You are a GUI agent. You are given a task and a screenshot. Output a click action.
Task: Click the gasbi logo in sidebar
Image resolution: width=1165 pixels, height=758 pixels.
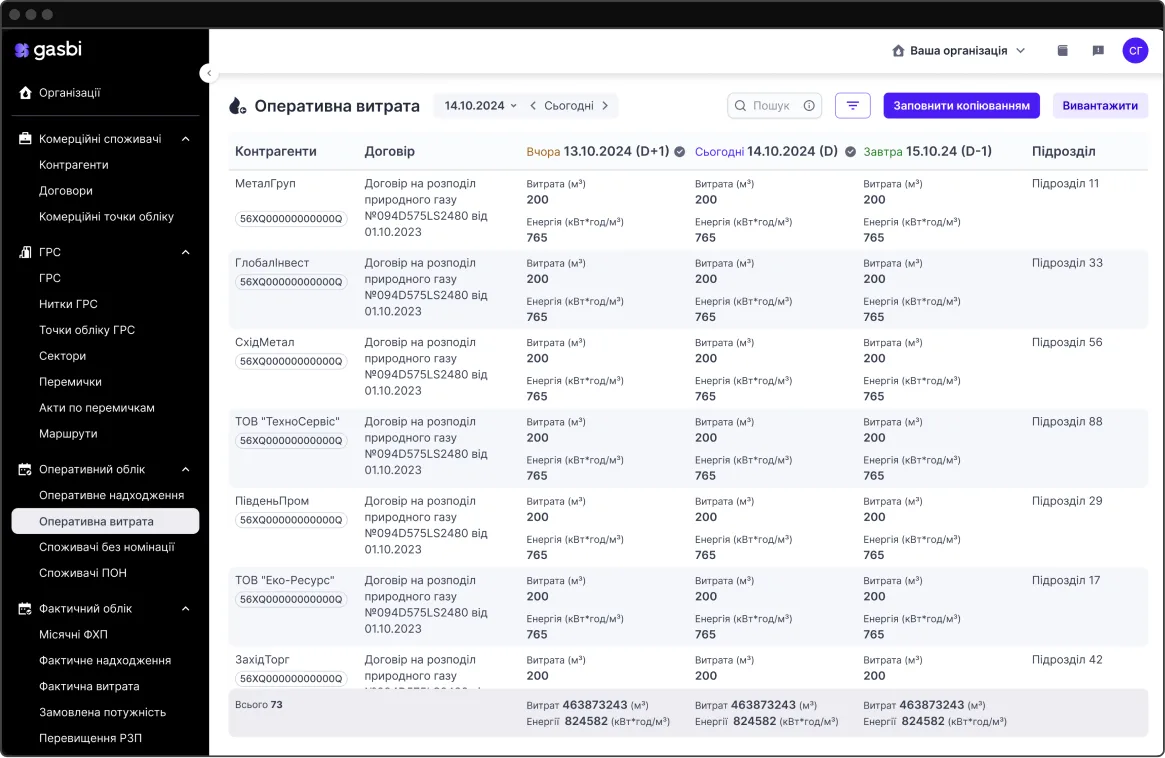[48, 50]
